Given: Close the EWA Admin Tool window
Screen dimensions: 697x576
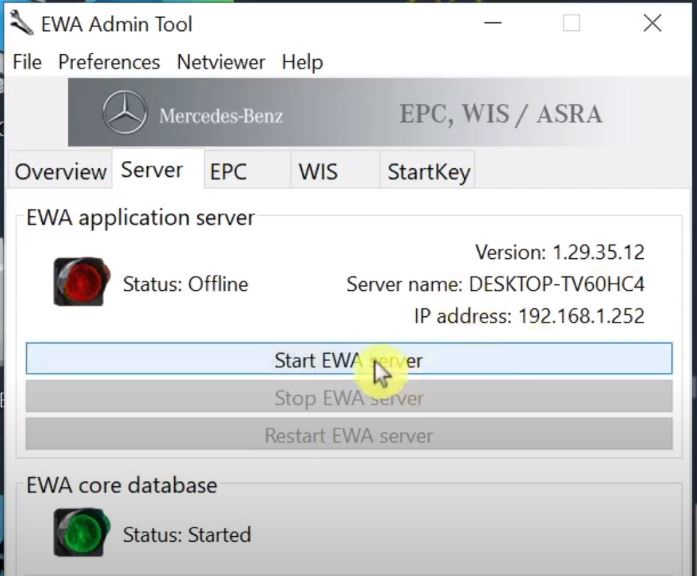Looking at the screenshot, I should coord(652,23).
